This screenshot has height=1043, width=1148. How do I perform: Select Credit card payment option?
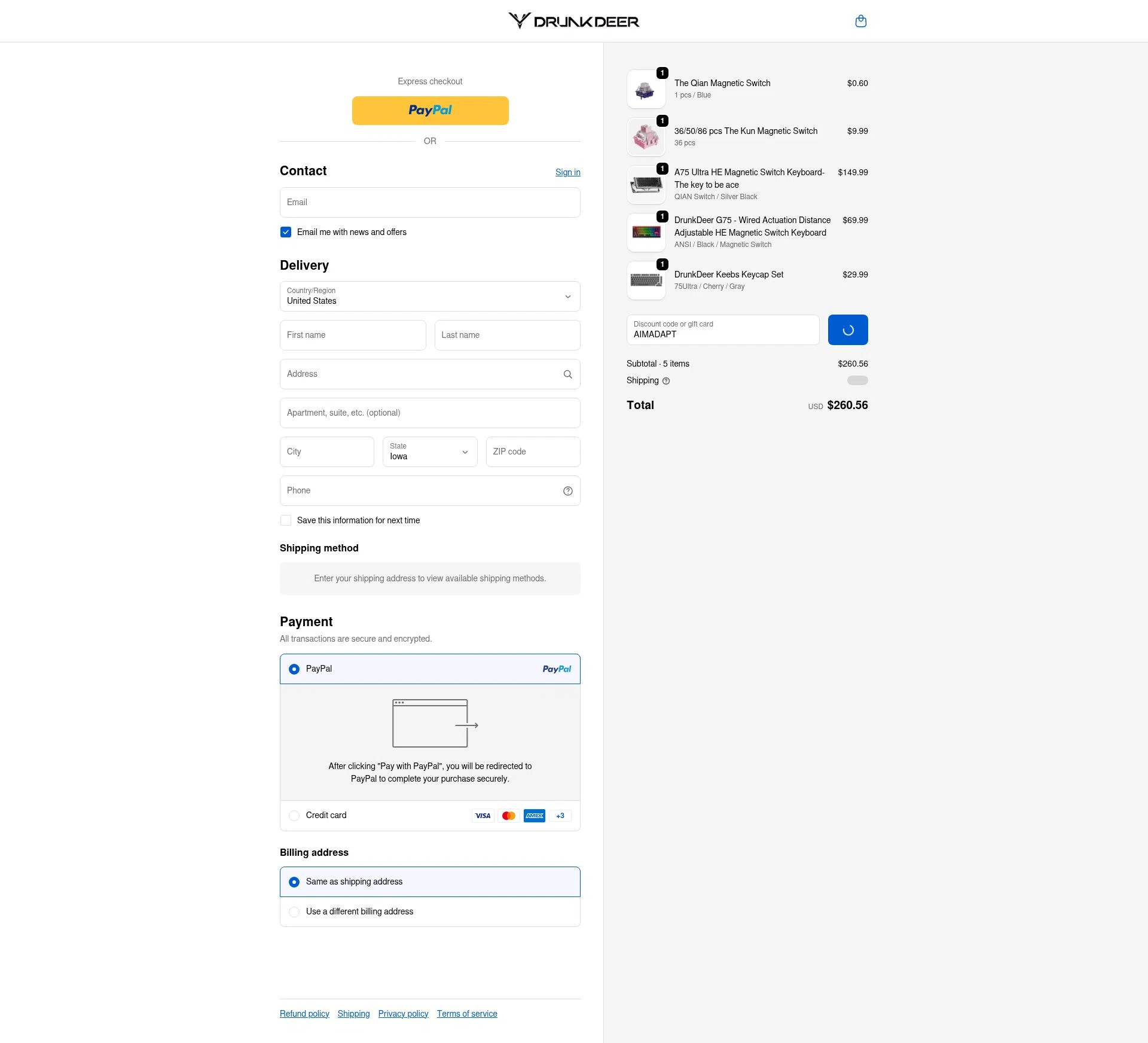(x=294, y=816)
